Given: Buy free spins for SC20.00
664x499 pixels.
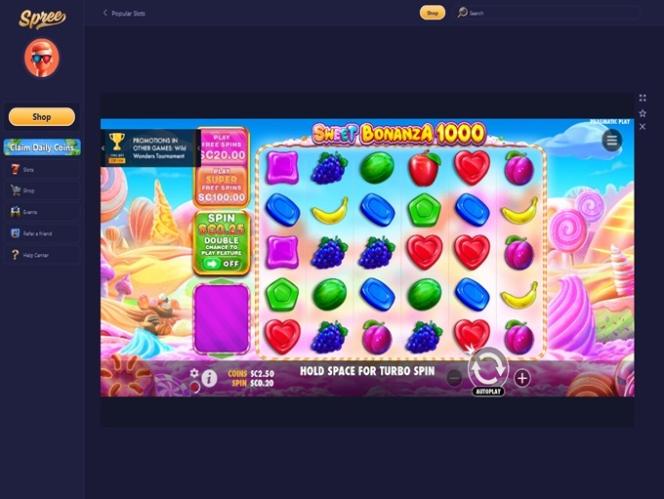Looking at the screenshot, I should click(x=222, y=147).
